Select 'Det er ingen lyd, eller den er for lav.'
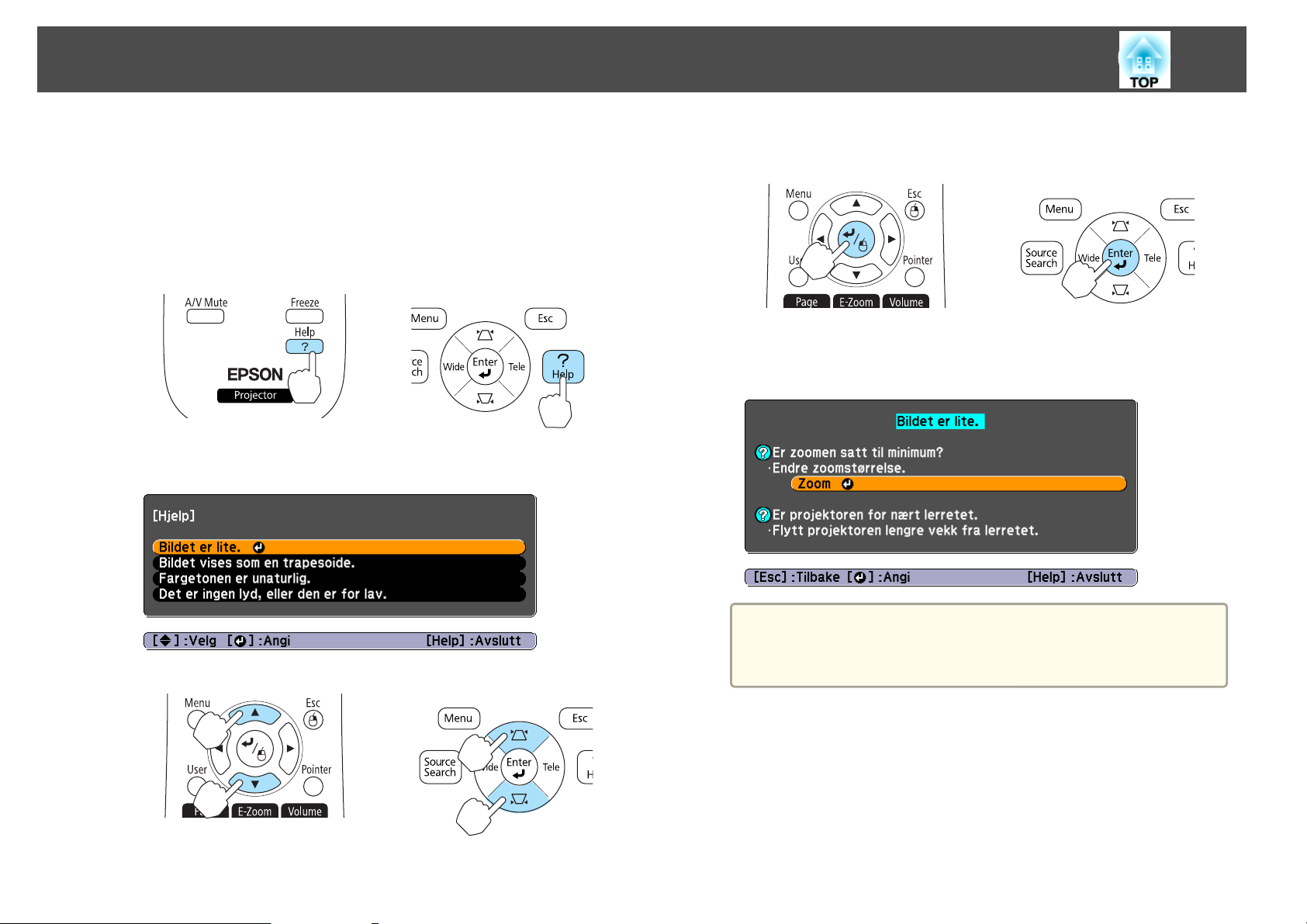 (x=339, y=594)
